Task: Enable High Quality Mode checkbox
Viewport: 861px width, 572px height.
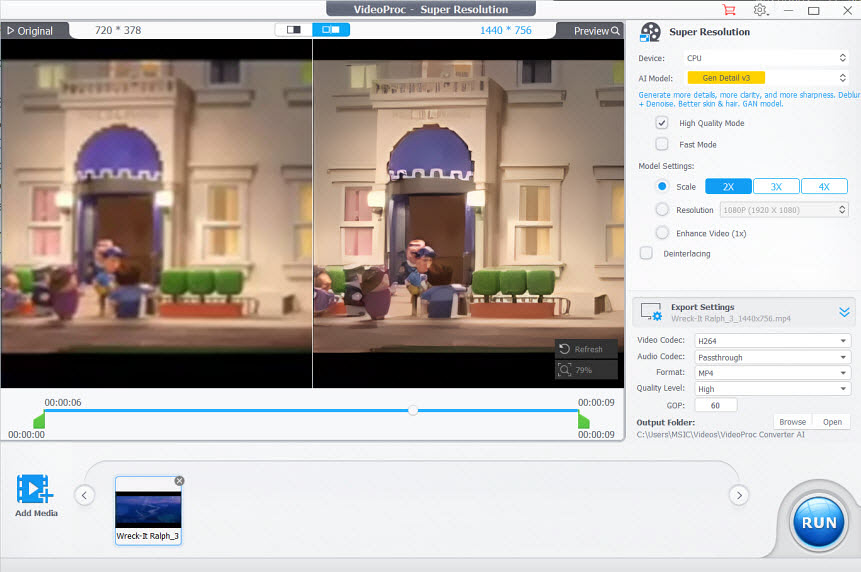Action: pos(662,123)
